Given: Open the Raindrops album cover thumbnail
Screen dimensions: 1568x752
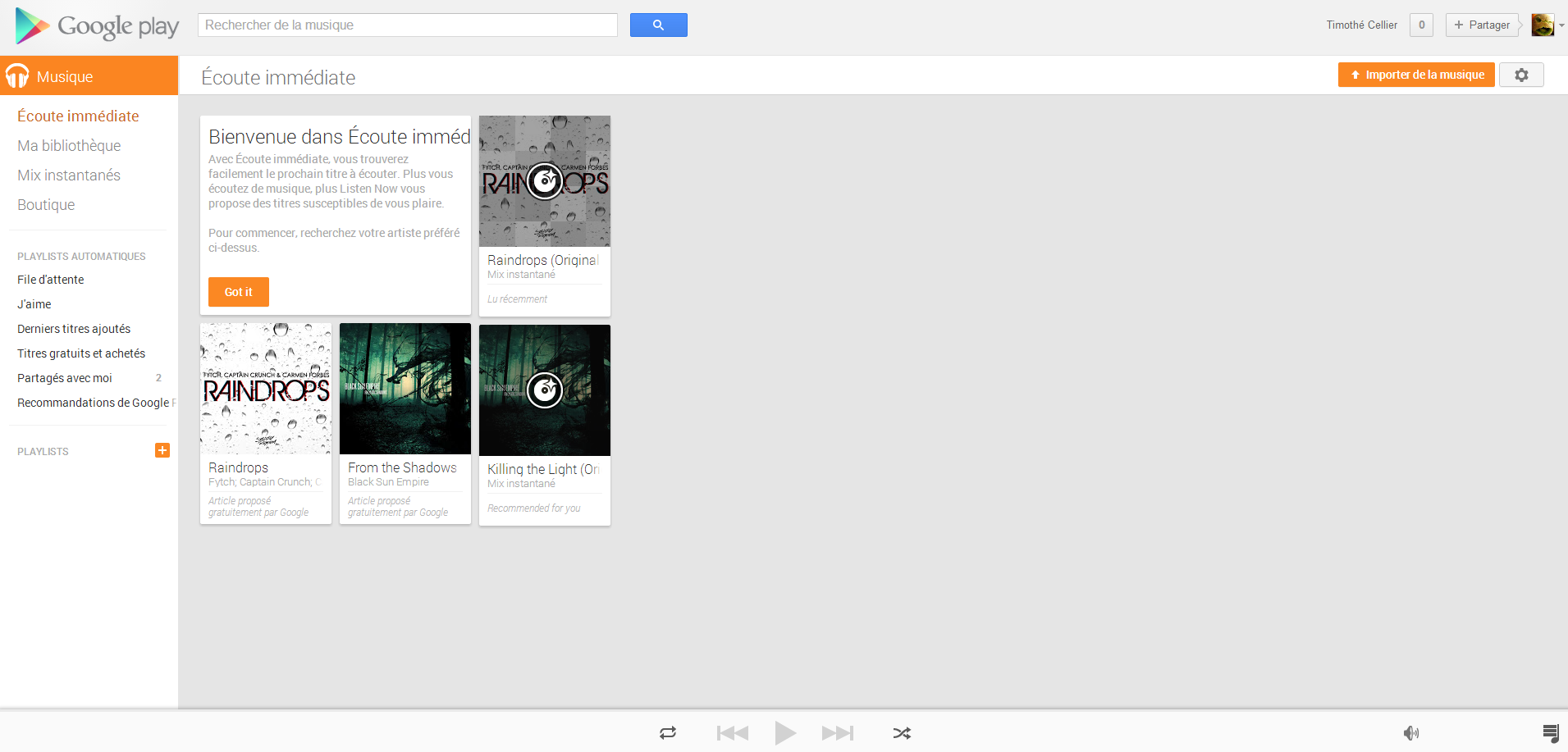Looking at the screenshot, I should pyautogui.click(x=266, y=389).
